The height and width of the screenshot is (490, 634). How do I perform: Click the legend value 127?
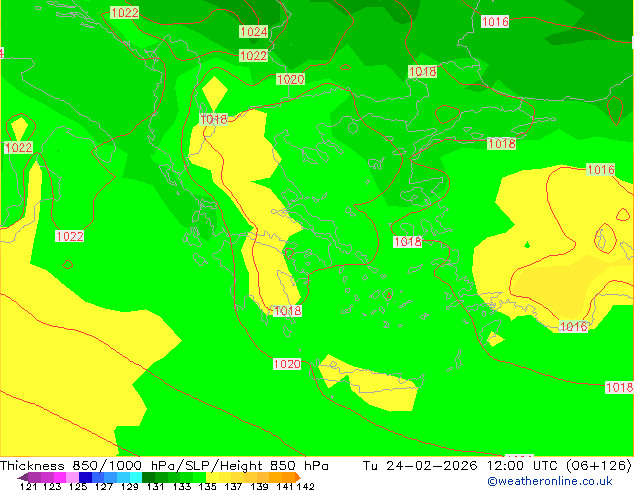(x=104, y=486)
